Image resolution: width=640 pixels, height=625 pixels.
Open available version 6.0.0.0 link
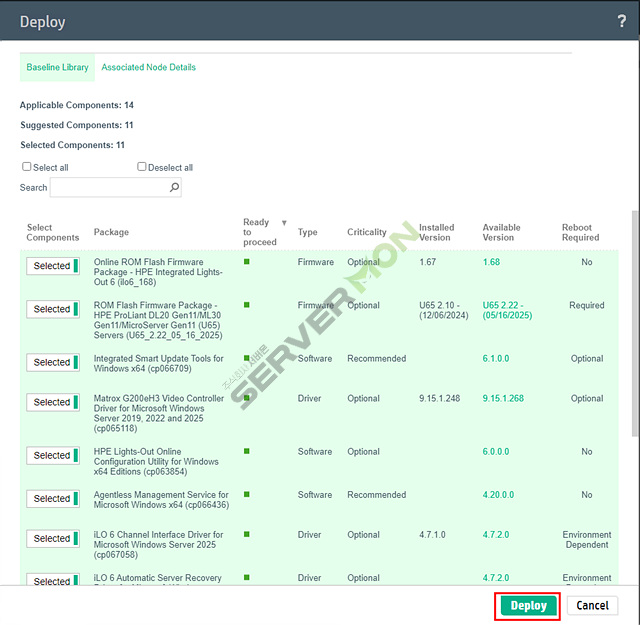(x=496, y=452)
